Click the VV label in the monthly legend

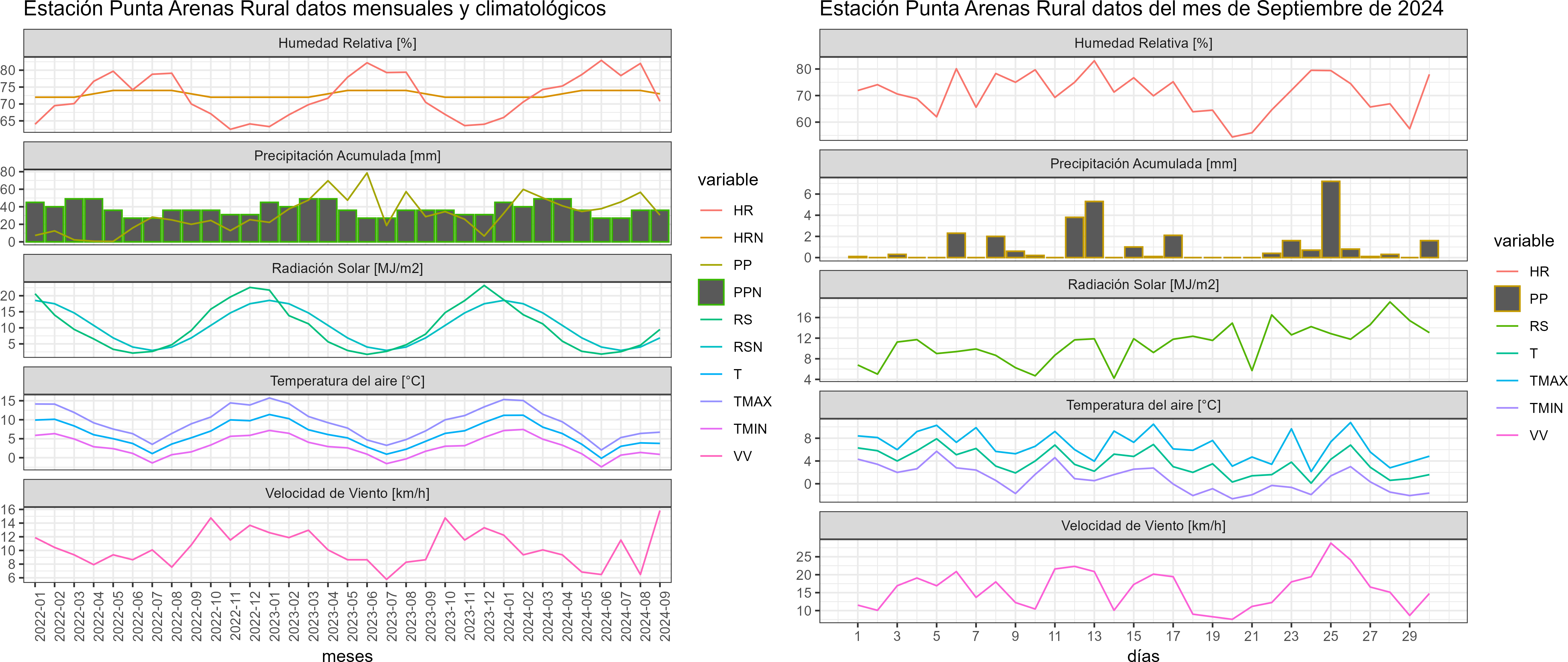point(742,456)
